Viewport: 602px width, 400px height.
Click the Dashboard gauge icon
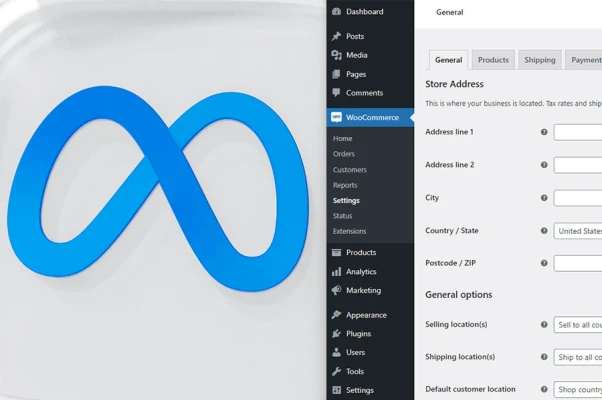(336, 12)
